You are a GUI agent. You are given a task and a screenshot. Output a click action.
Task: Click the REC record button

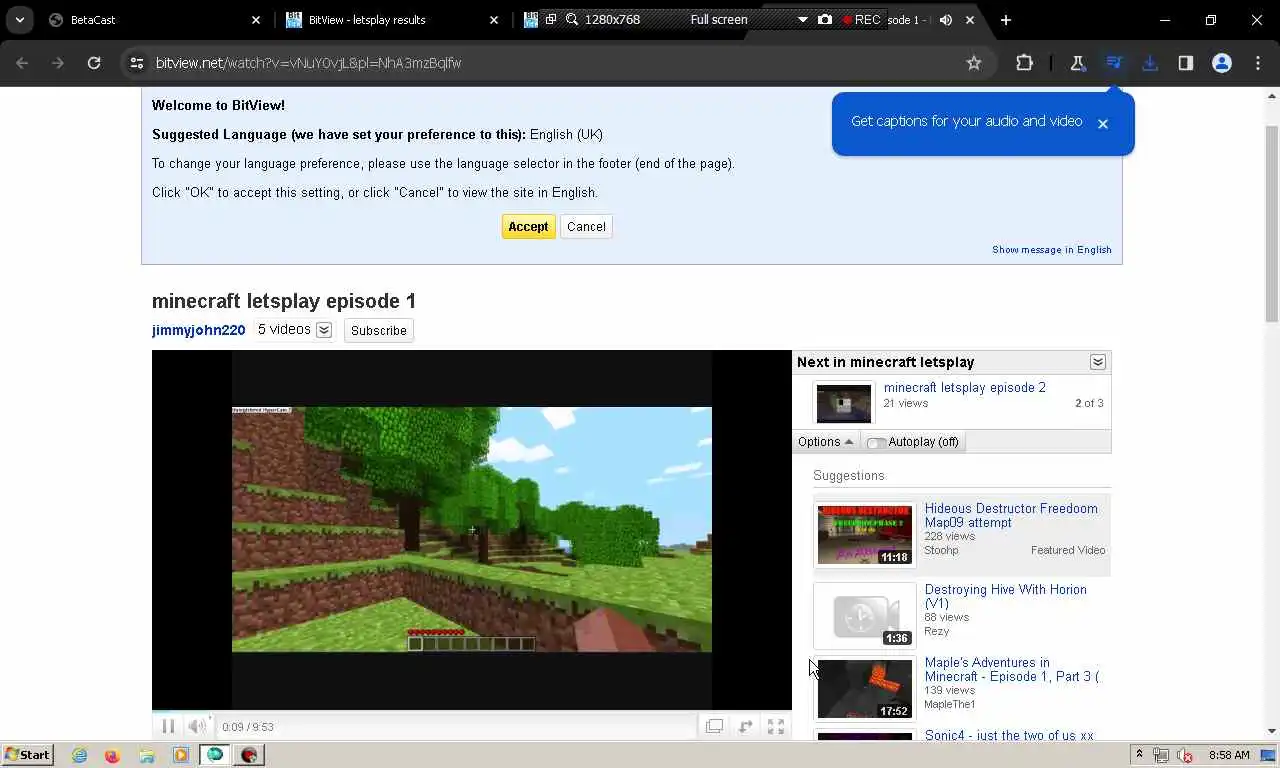[861, 19]
